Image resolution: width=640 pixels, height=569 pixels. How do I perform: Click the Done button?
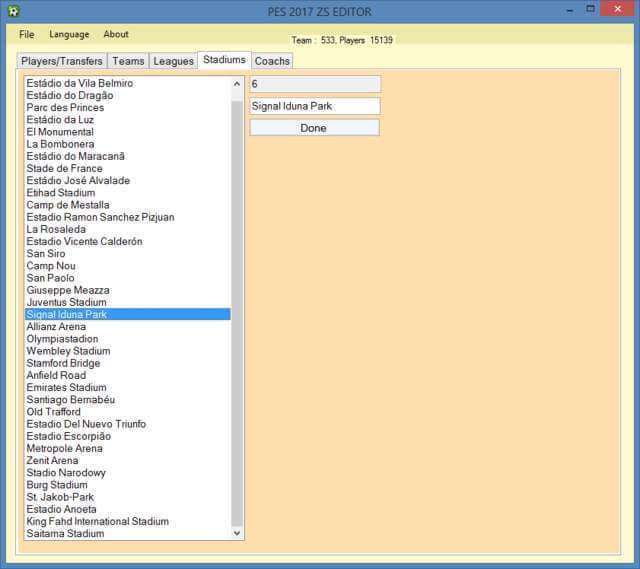(314, 128)
